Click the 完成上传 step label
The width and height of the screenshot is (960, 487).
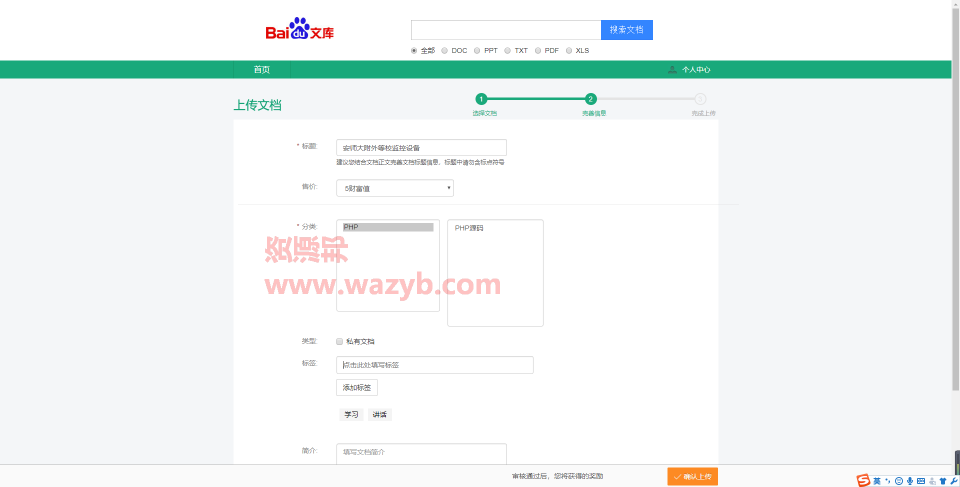coord(703,113)
